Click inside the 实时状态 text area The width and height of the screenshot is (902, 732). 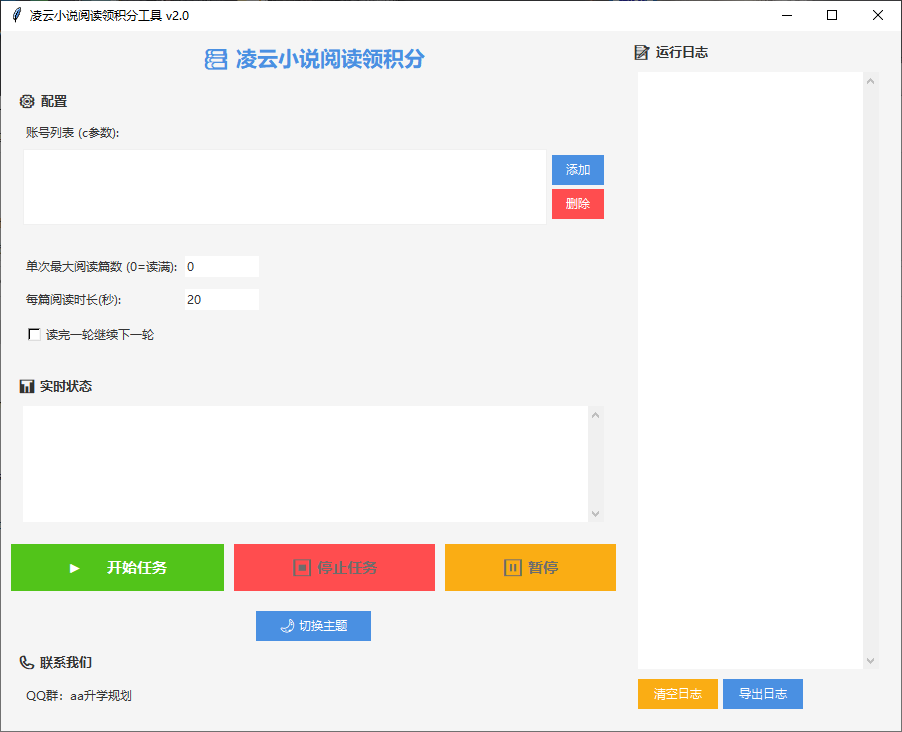[305, 464]
